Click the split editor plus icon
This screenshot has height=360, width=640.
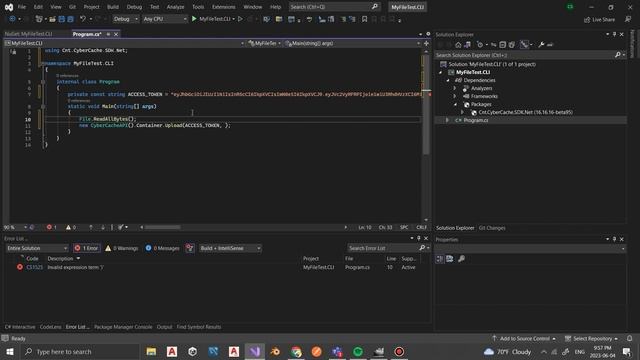[426, 43]
